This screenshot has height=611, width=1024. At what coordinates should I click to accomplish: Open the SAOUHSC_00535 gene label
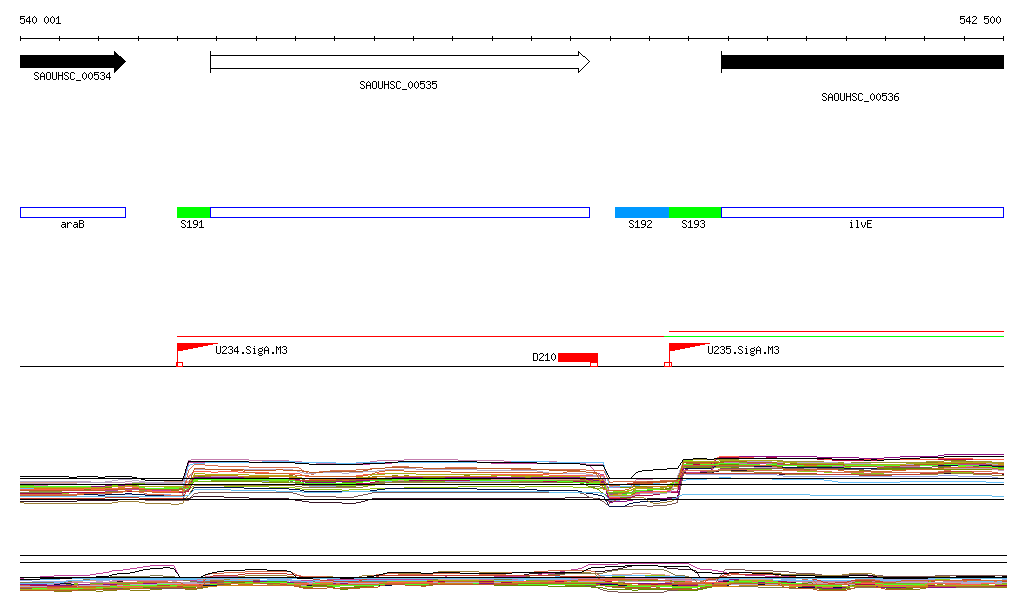pos(398,86)
